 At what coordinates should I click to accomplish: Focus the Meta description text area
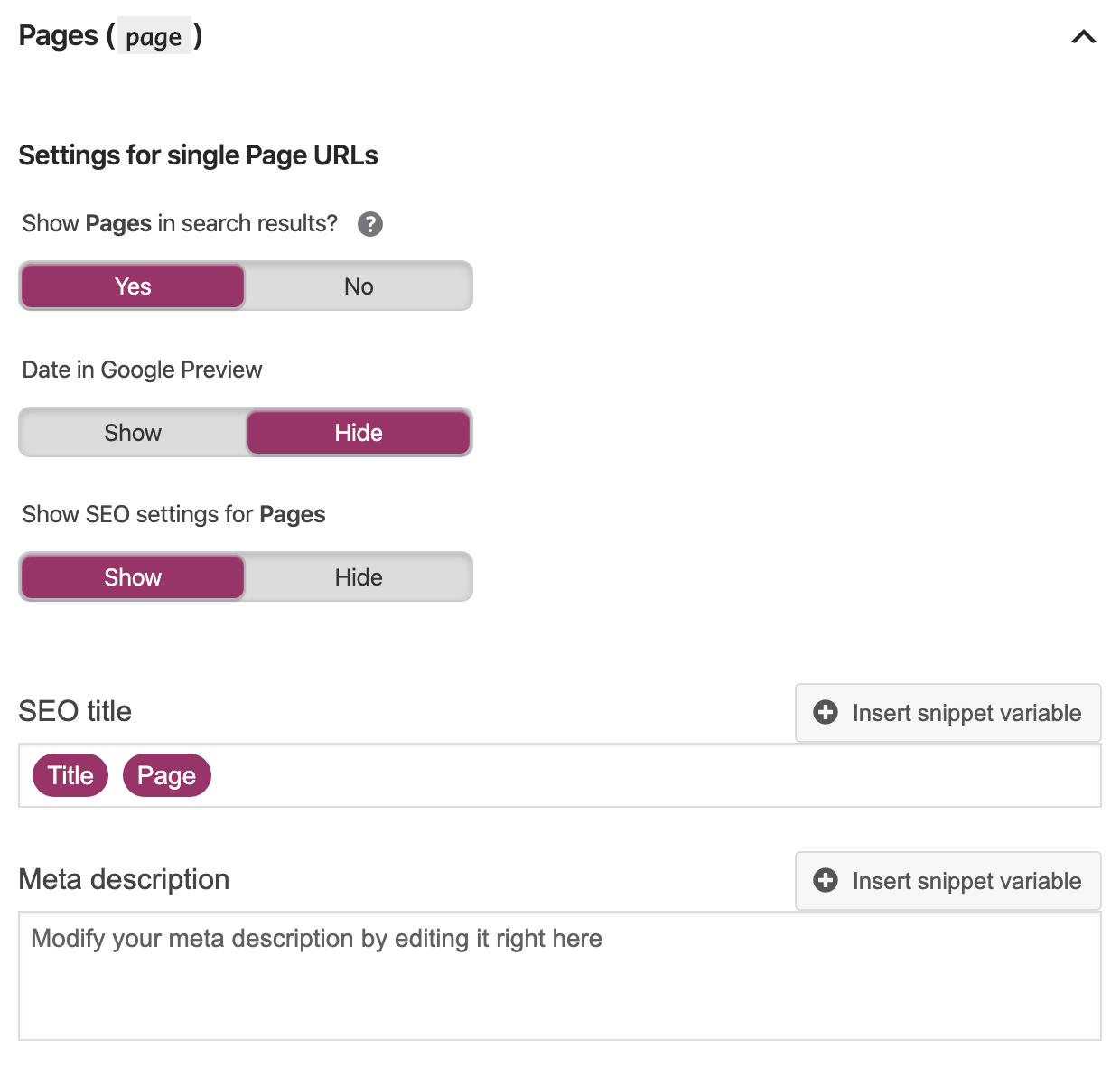(560, 976)
